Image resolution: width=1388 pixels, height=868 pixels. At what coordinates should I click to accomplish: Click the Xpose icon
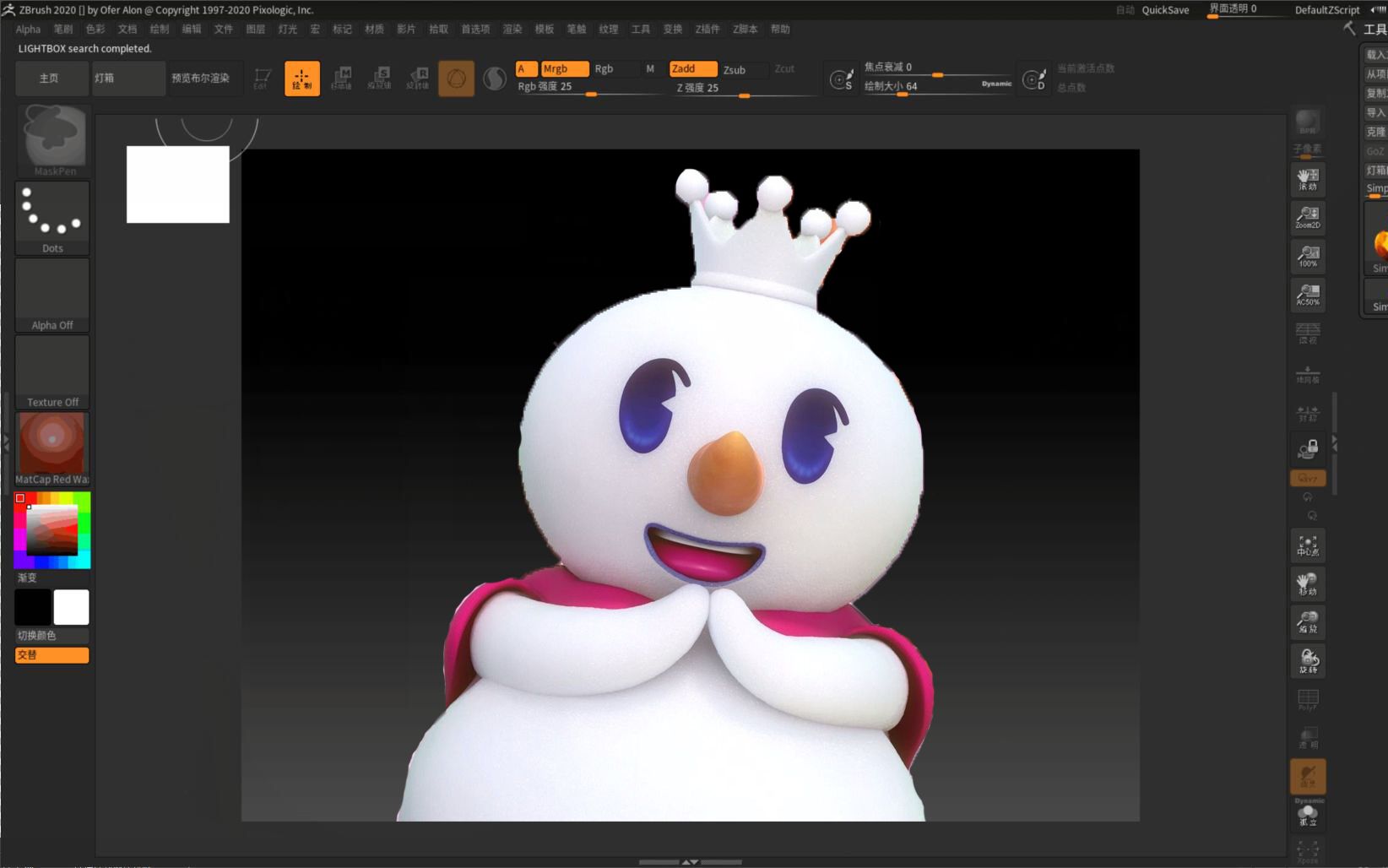click(1308, 851)
